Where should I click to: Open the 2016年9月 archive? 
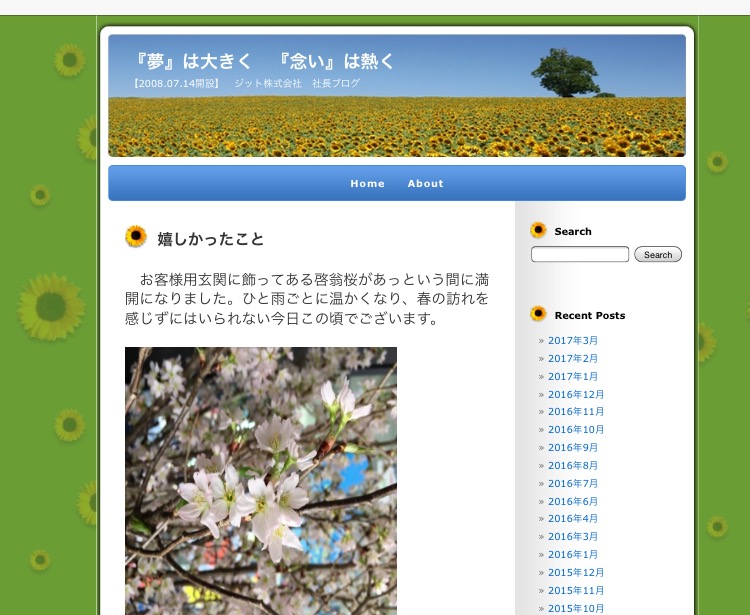(x=573, y=448)
